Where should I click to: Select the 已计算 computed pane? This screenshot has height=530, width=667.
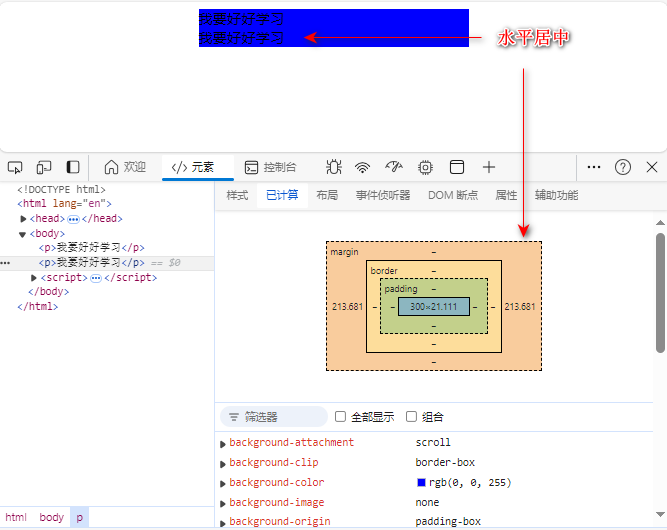click(282, 195)
